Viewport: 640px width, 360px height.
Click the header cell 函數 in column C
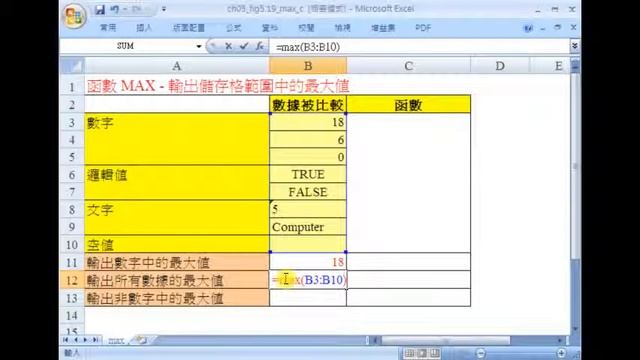tap(409, 104)
